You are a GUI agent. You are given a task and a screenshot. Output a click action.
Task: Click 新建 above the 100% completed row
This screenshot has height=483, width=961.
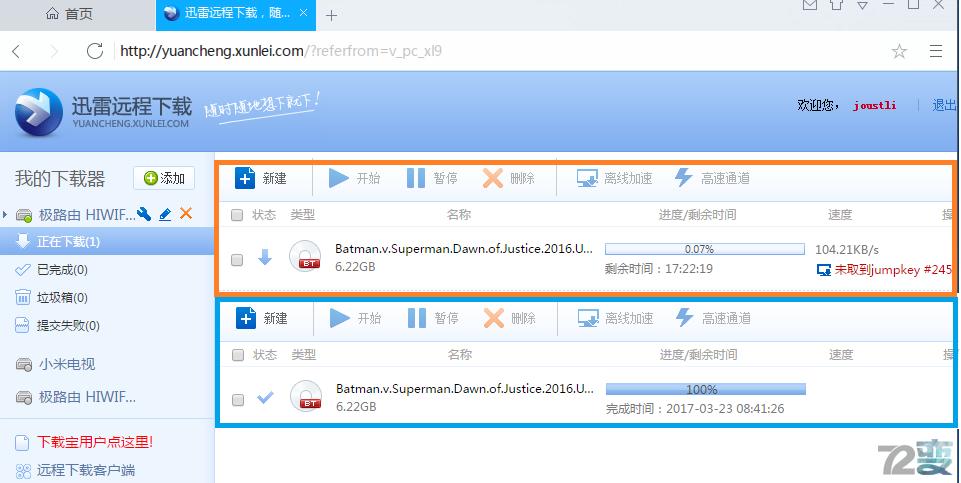pyautogui.click(x=262, y=318)
